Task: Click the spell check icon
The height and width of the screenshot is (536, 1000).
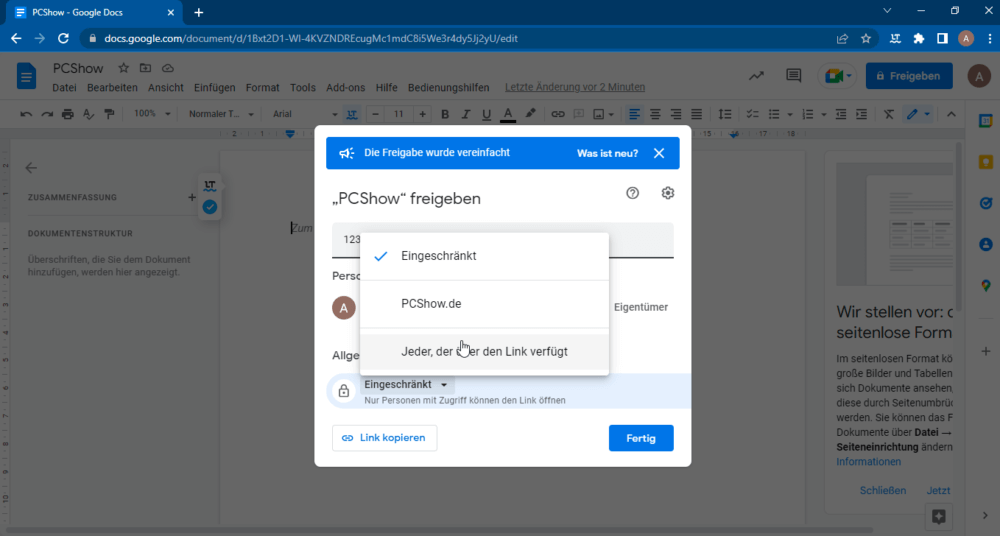Action: click(x=89, y=114)
